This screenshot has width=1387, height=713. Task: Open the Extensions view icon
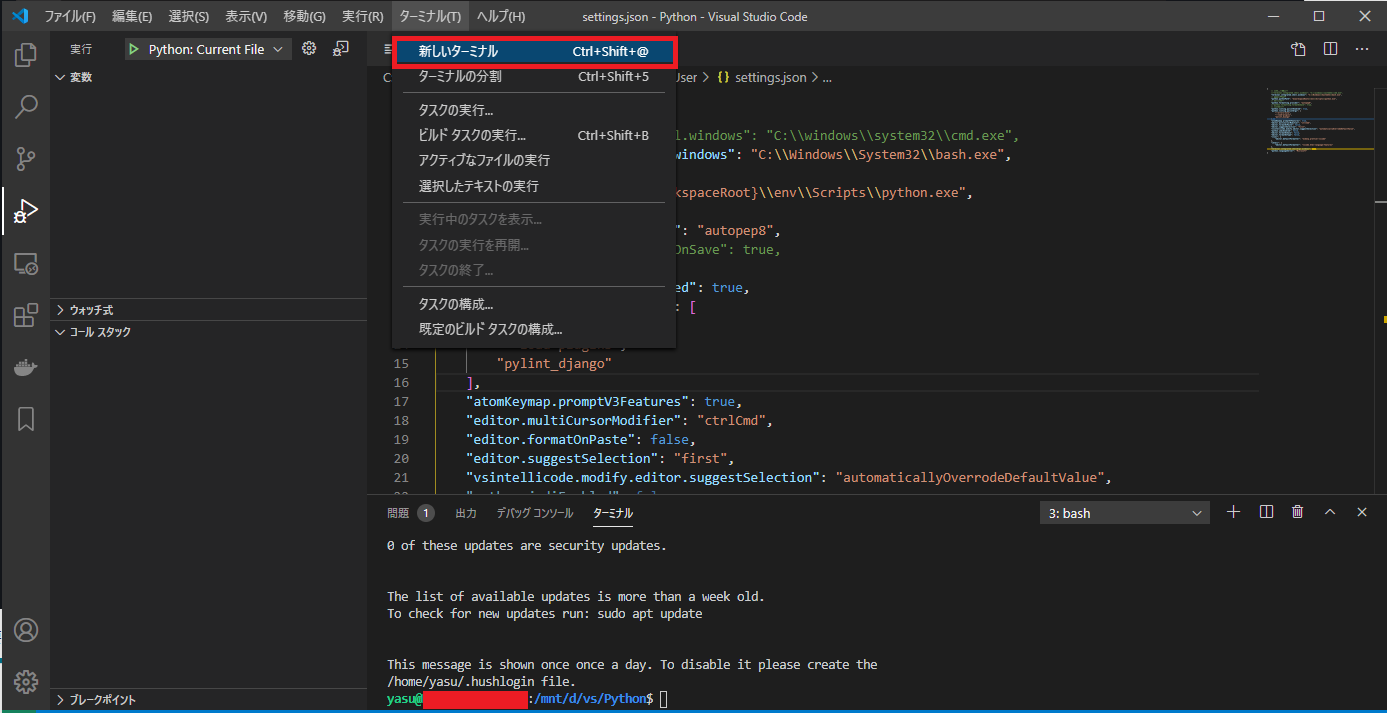click(x=26, y=315)
